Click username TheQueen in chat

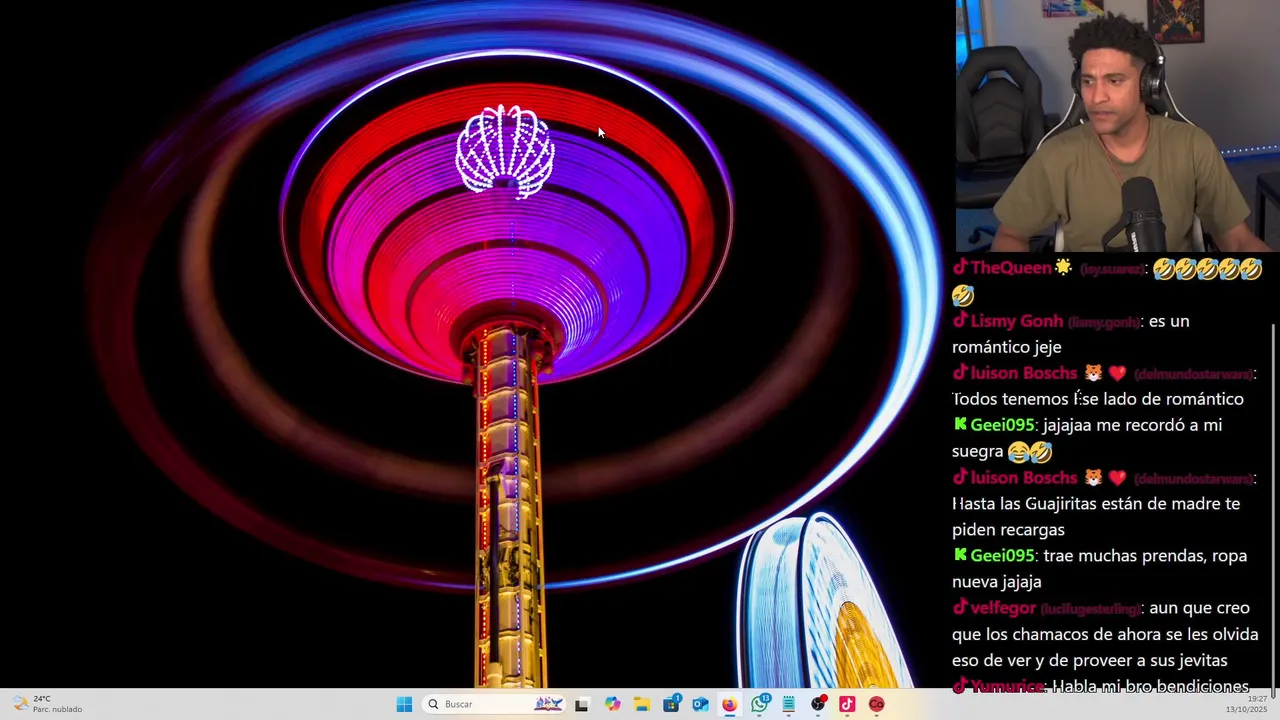pyautogui.click(x=1011, y=268)
